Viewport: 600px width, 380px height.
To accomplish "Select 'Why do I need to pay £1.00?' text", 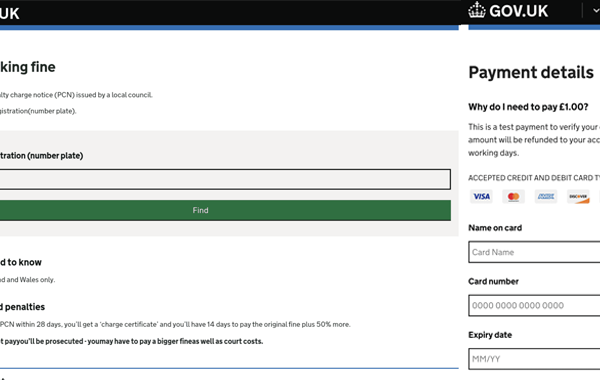I will (x=528, y=107).
